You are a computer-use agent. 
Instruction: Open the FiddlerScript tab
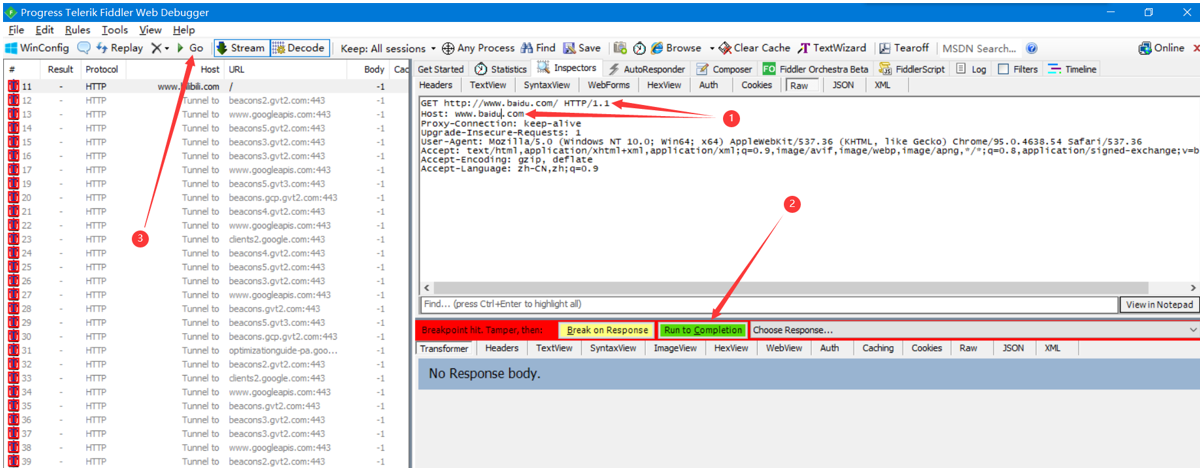tap(913, 69)
